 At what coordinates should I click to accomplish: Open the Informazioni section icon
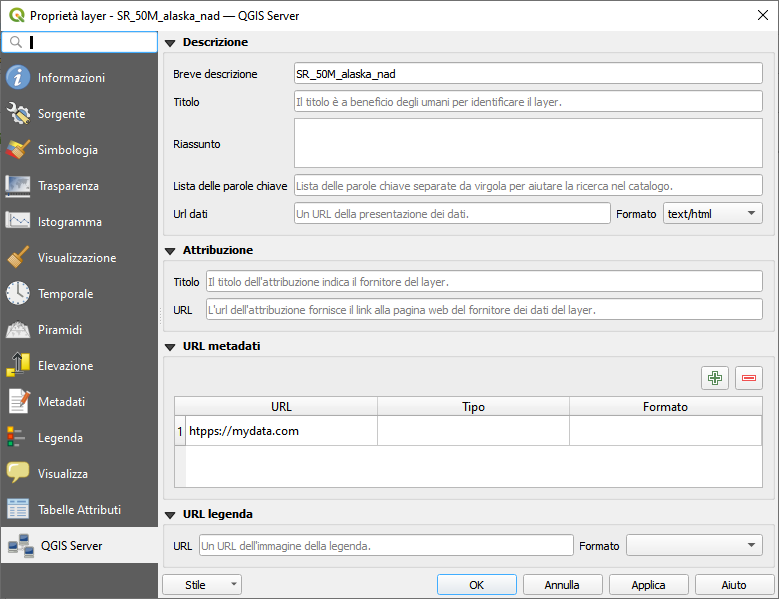pyautogui.click(x=18, y=77)
